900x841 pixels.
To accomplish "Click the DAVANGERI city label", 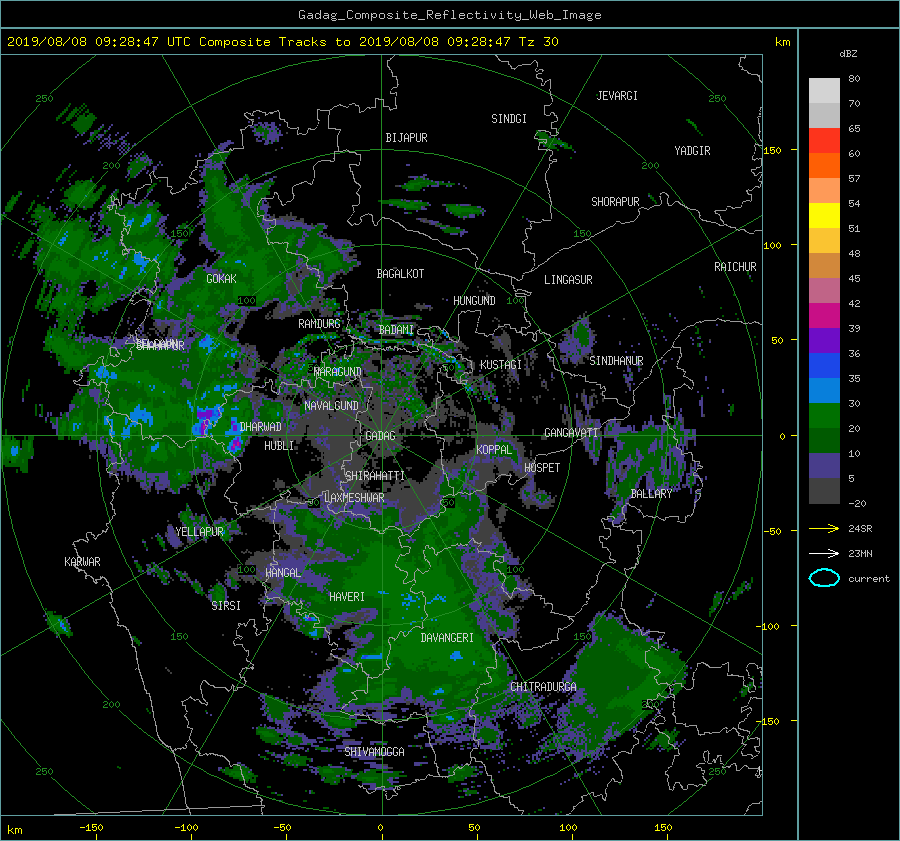I will [447, 638].
